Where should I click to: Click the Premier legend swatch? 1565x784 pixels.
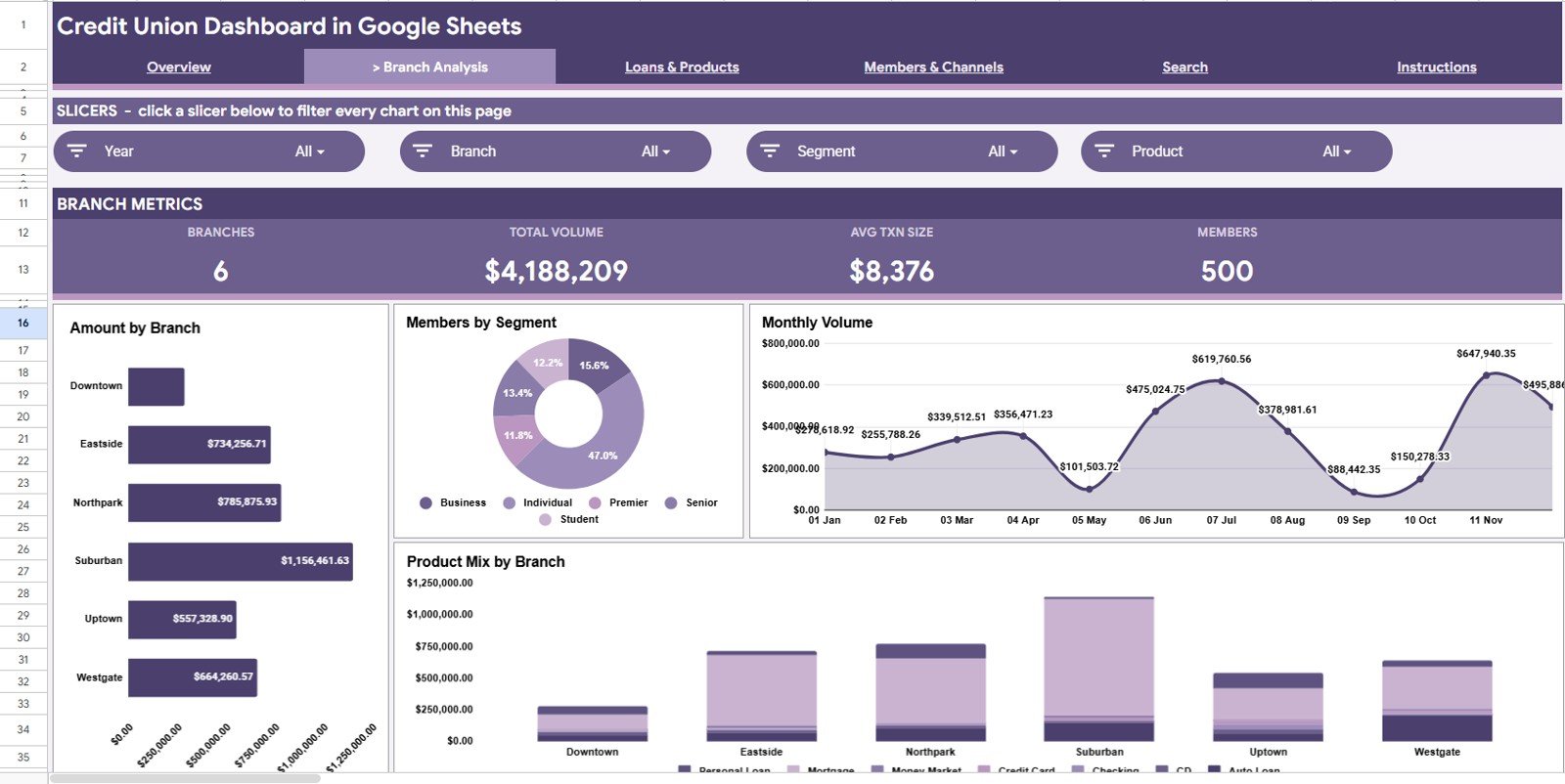595,503
